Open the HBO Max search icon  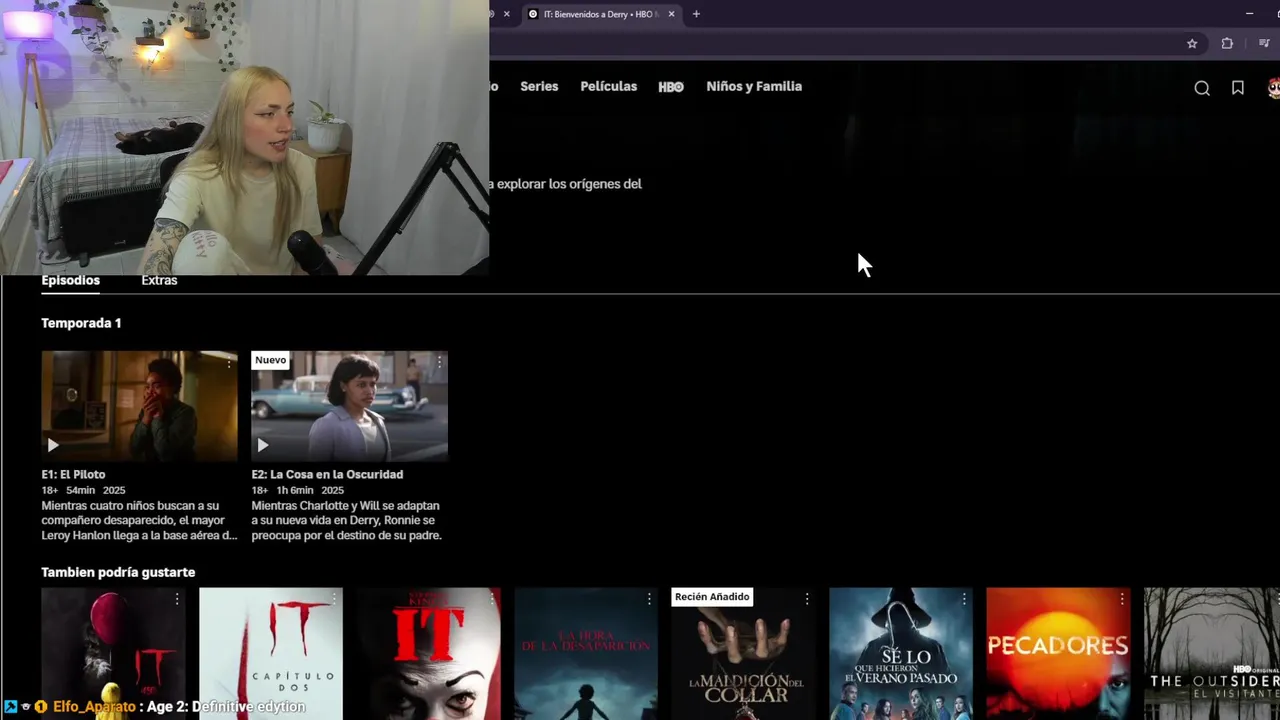tap(1202, 88)
